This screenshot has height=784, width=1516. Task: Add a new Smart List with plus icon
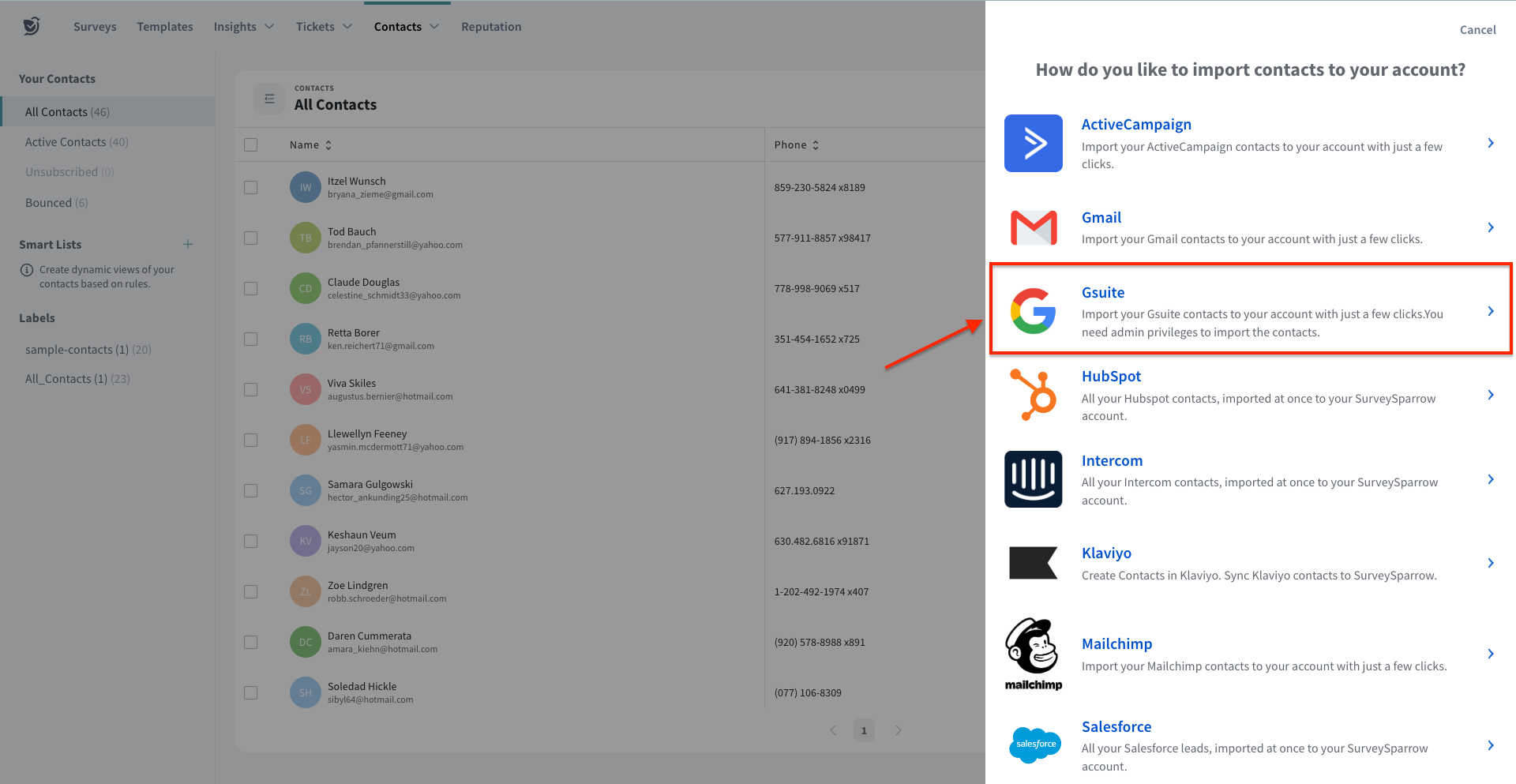(x=188, y=244)
